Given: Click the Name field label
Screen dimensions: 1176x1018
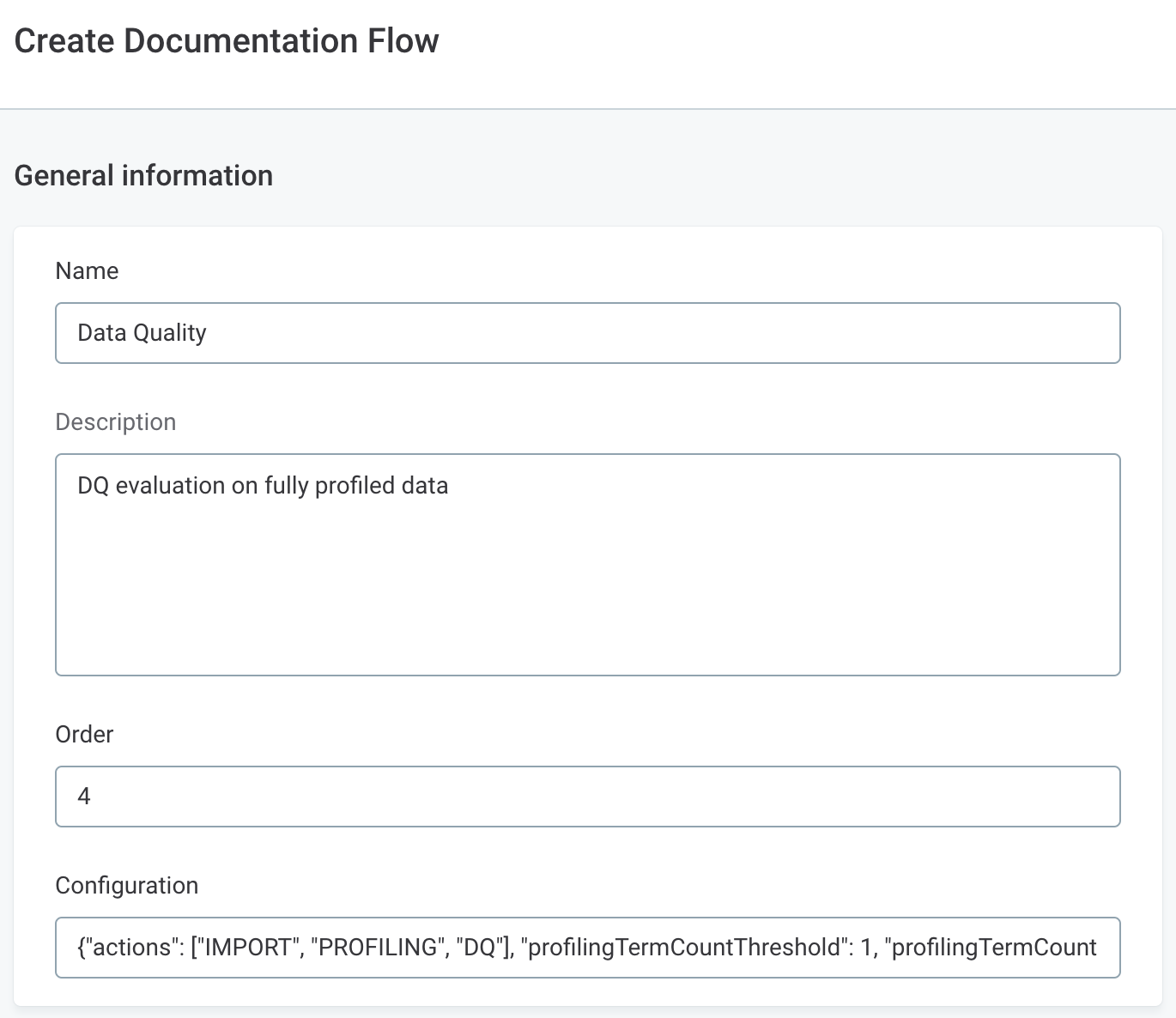Looking at the screenshot, I should tap(87, 270).
